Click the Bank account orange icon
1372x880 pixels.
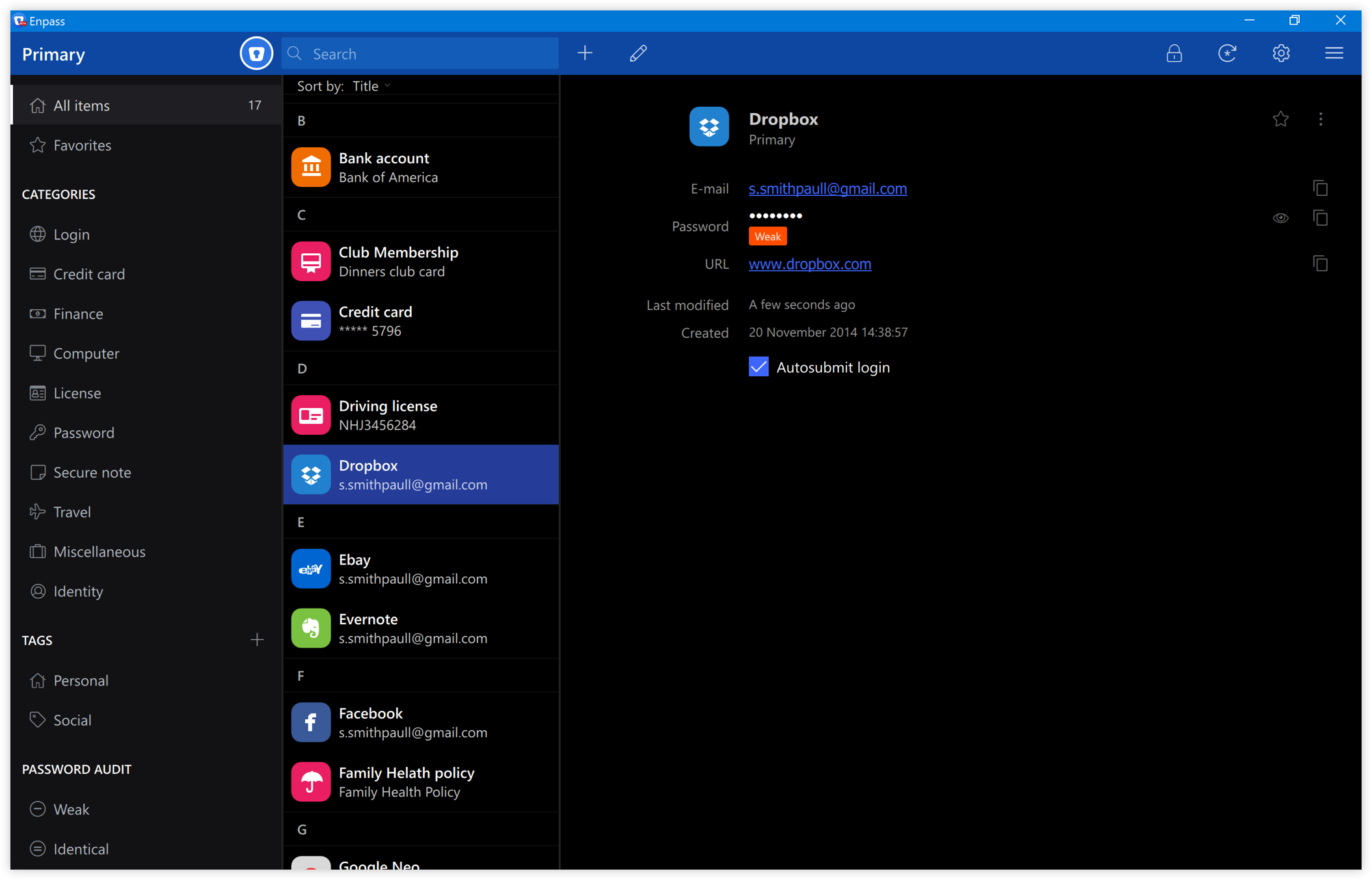(311, 167)
